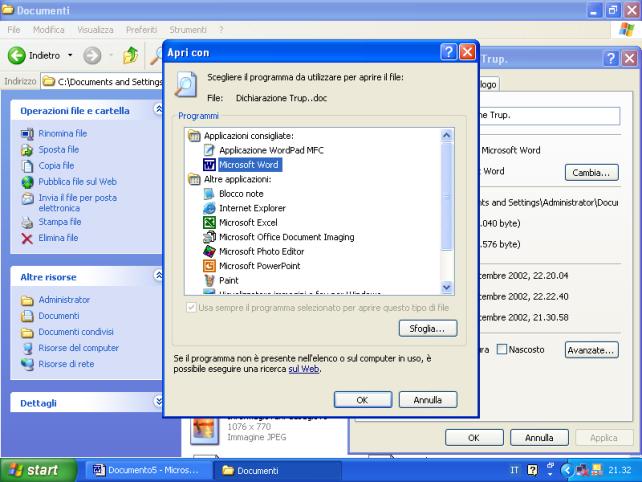The width and height of the screenshot is (642, 482).
Task: Click Indietro back arrow icon
Action: [17, 55]
